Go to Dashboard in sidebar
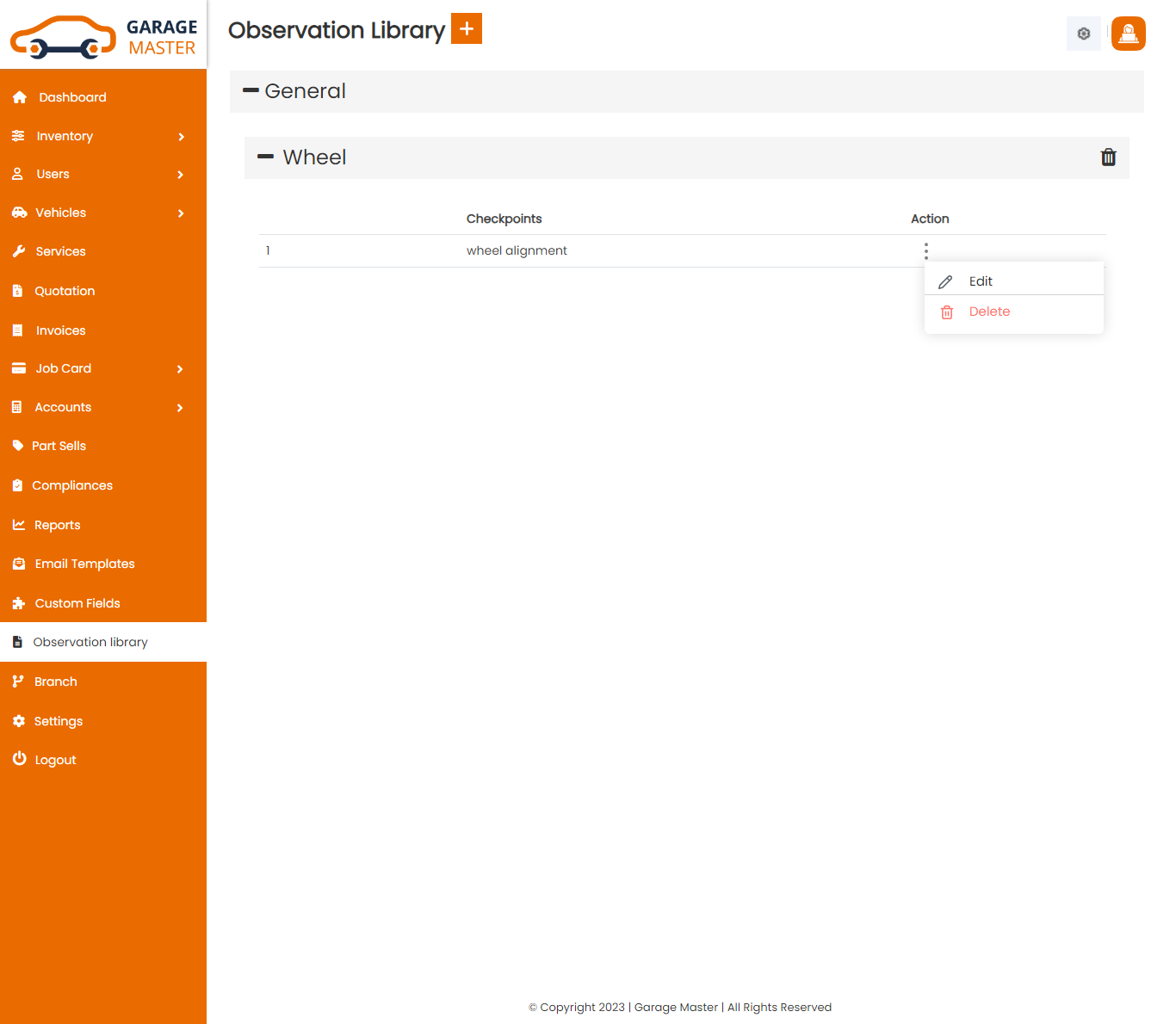The image size is (1176, 1024). coord(72,97)
